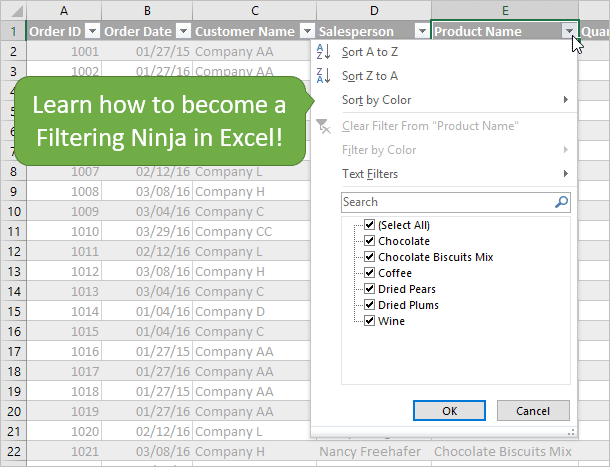This screenshot has height=467, width=610.
Task: Open the Salesperson column filter dropdown
Action: pyautogui.click(x=421, y=32)
